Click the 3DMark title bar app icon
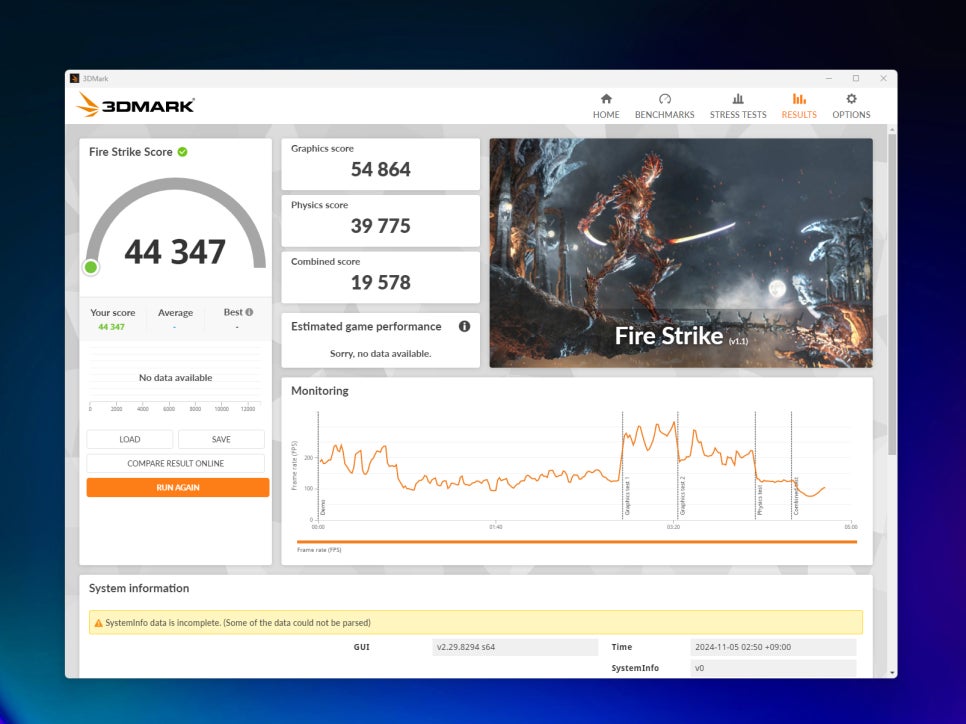966x724 pixels. pyautogui.click(x=75, y=78)
